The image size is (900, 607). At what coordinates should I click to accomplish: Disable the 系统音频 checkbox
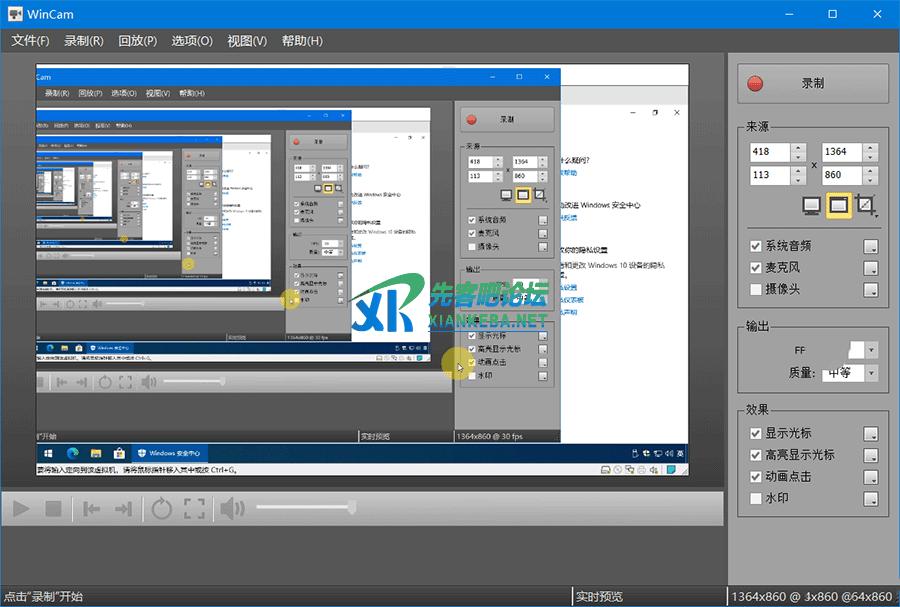click(x=757, y=246)
